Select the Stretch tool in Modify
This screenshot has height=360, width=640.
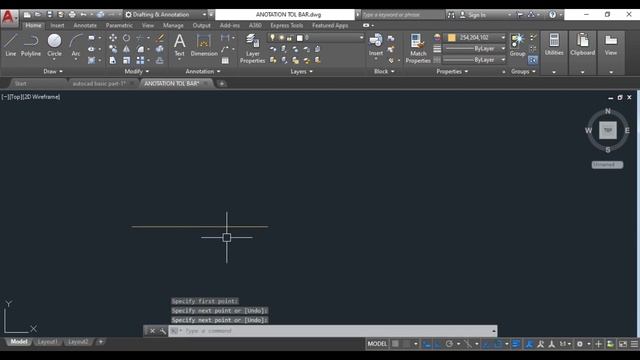(113, 60)
